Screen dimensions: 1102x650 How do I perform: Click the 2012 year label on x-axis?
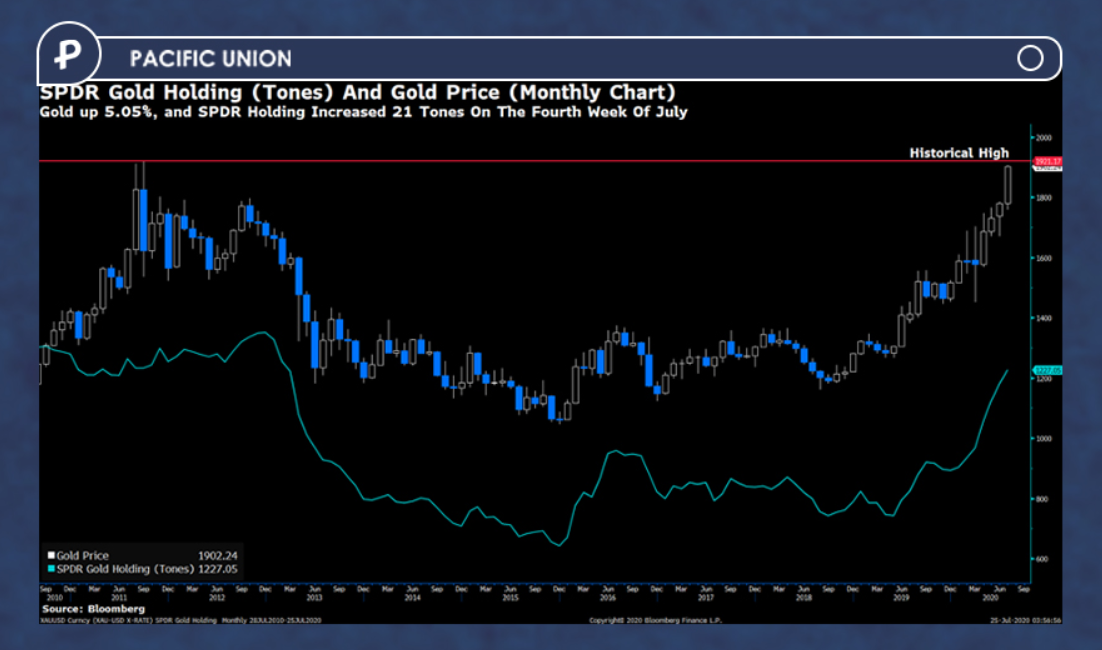click(216, 598)
